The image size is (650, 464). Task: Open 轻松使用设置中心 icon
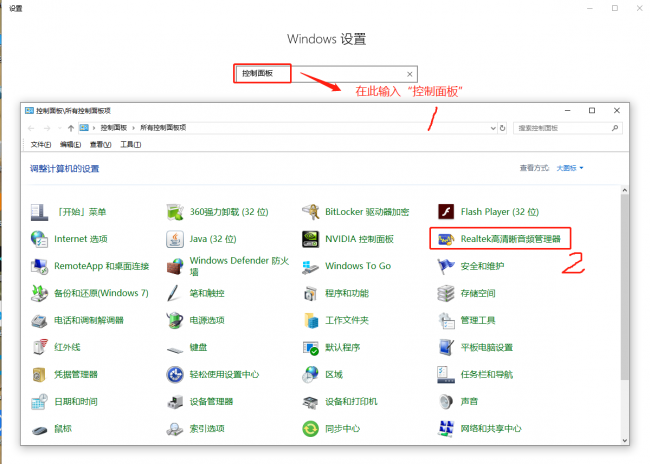pos(175,374)
